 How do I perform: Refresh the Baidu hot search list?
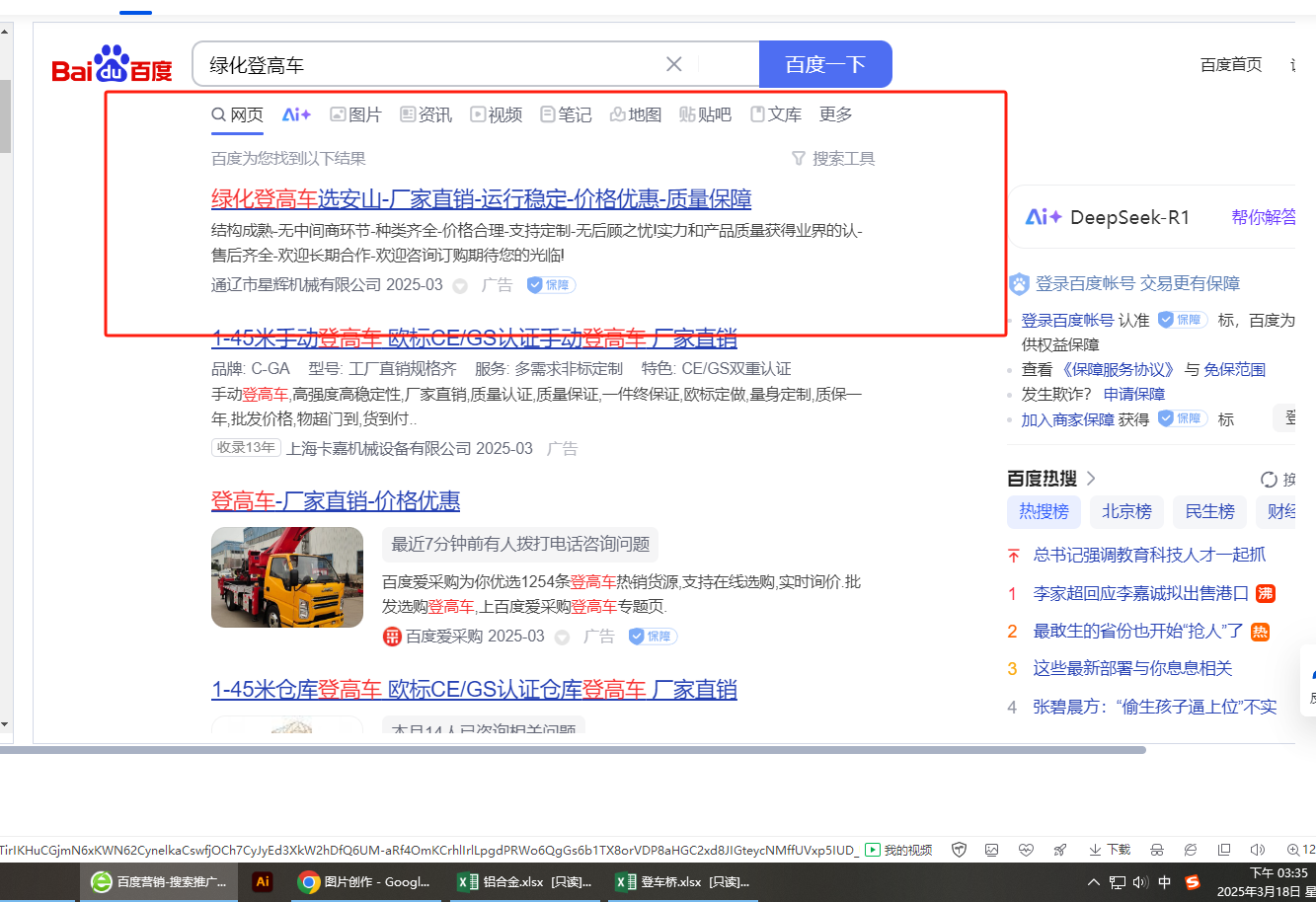coord(1269,480)
